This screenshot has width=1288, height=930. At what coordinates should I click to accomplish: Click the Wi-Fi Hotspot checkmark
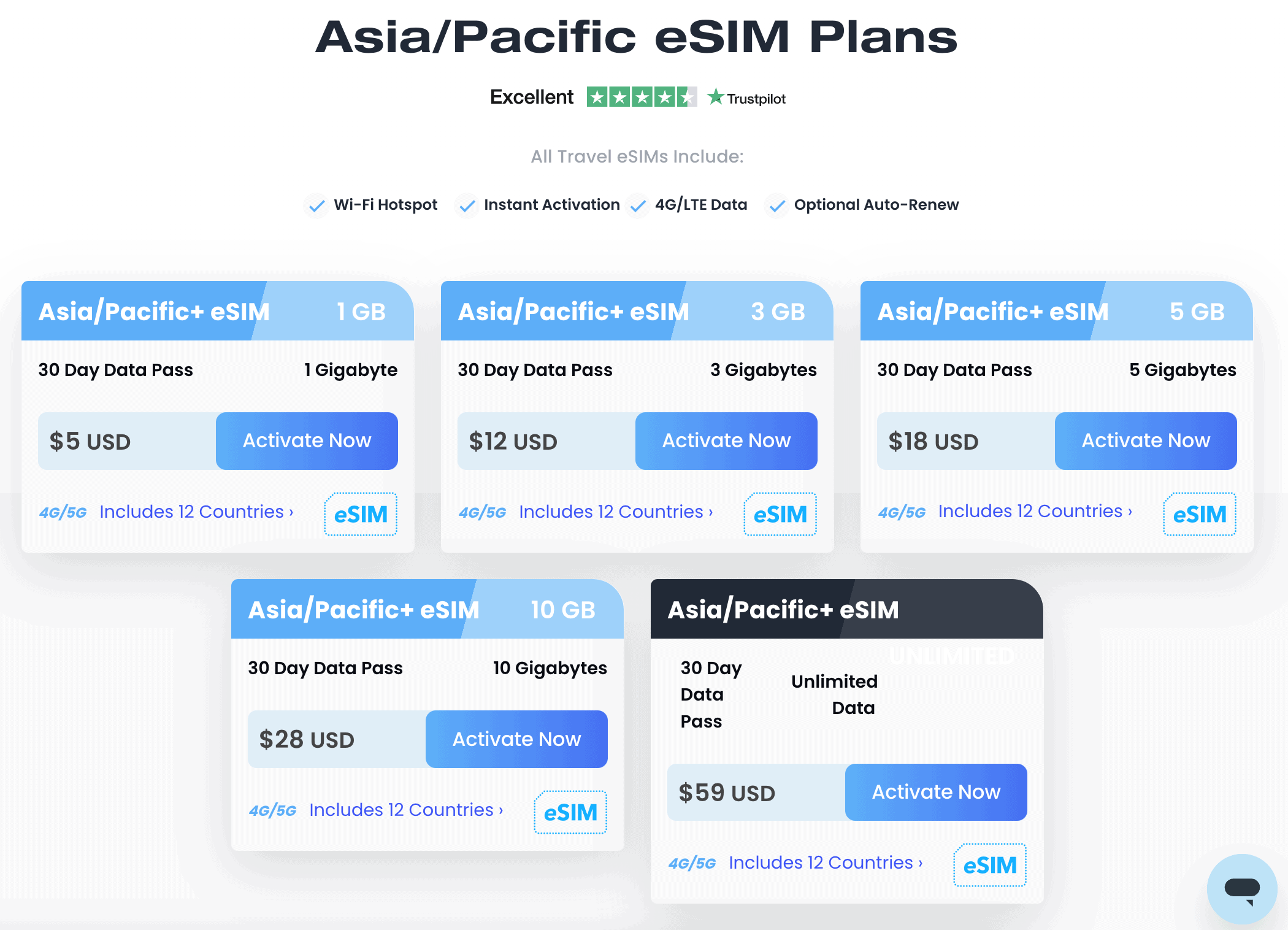pos(315,206)
